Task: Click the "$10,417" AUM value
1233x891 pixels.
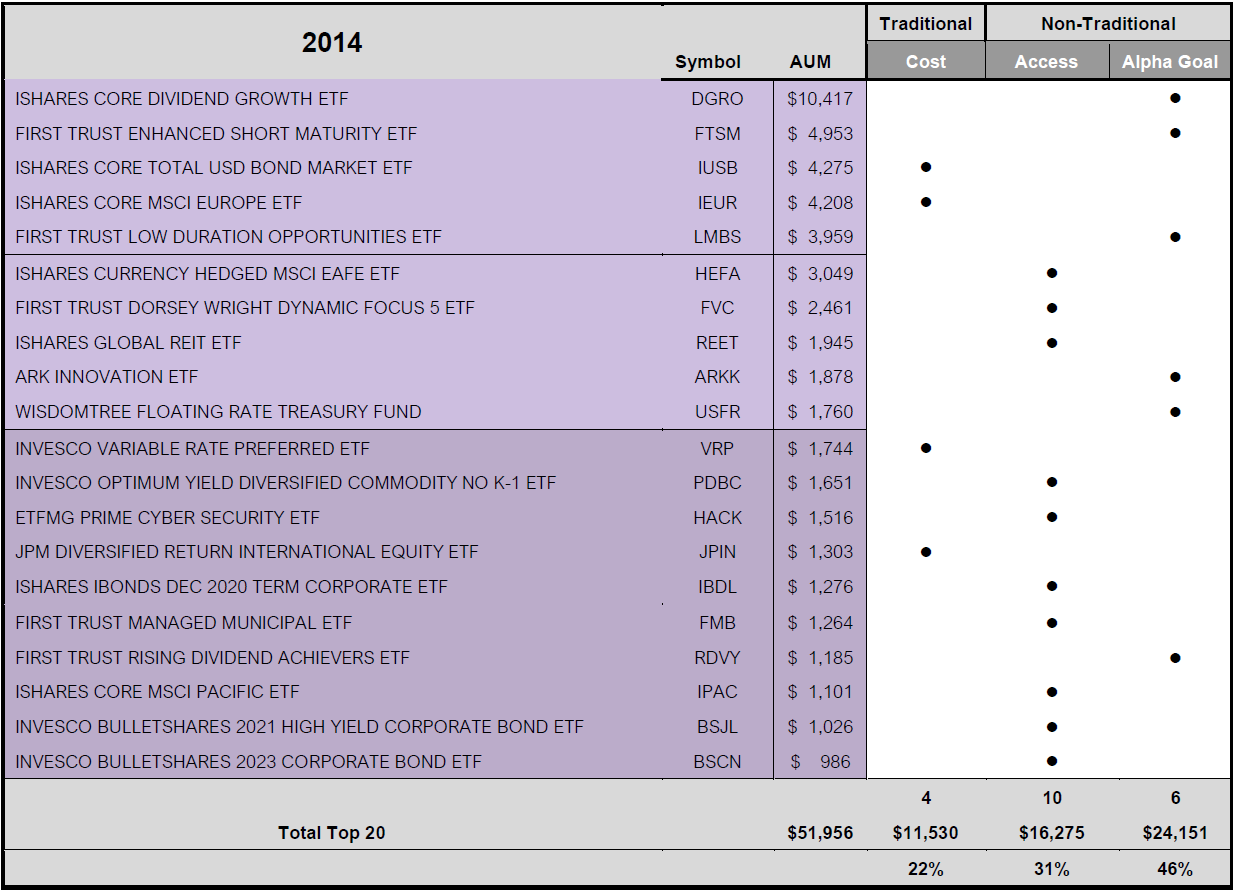Action: pyautogui.click(x=820, y=99)
